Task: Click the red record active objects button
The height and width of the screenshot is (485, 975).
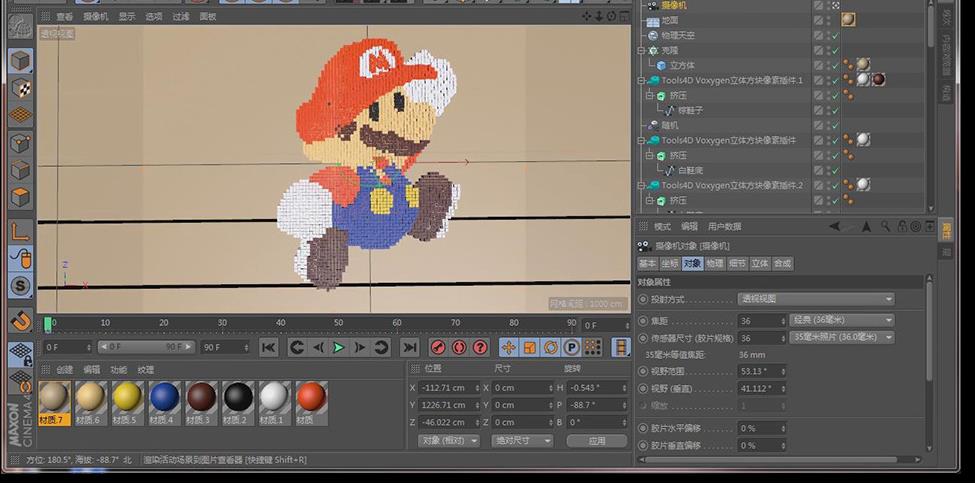Action: click(438, 348)
